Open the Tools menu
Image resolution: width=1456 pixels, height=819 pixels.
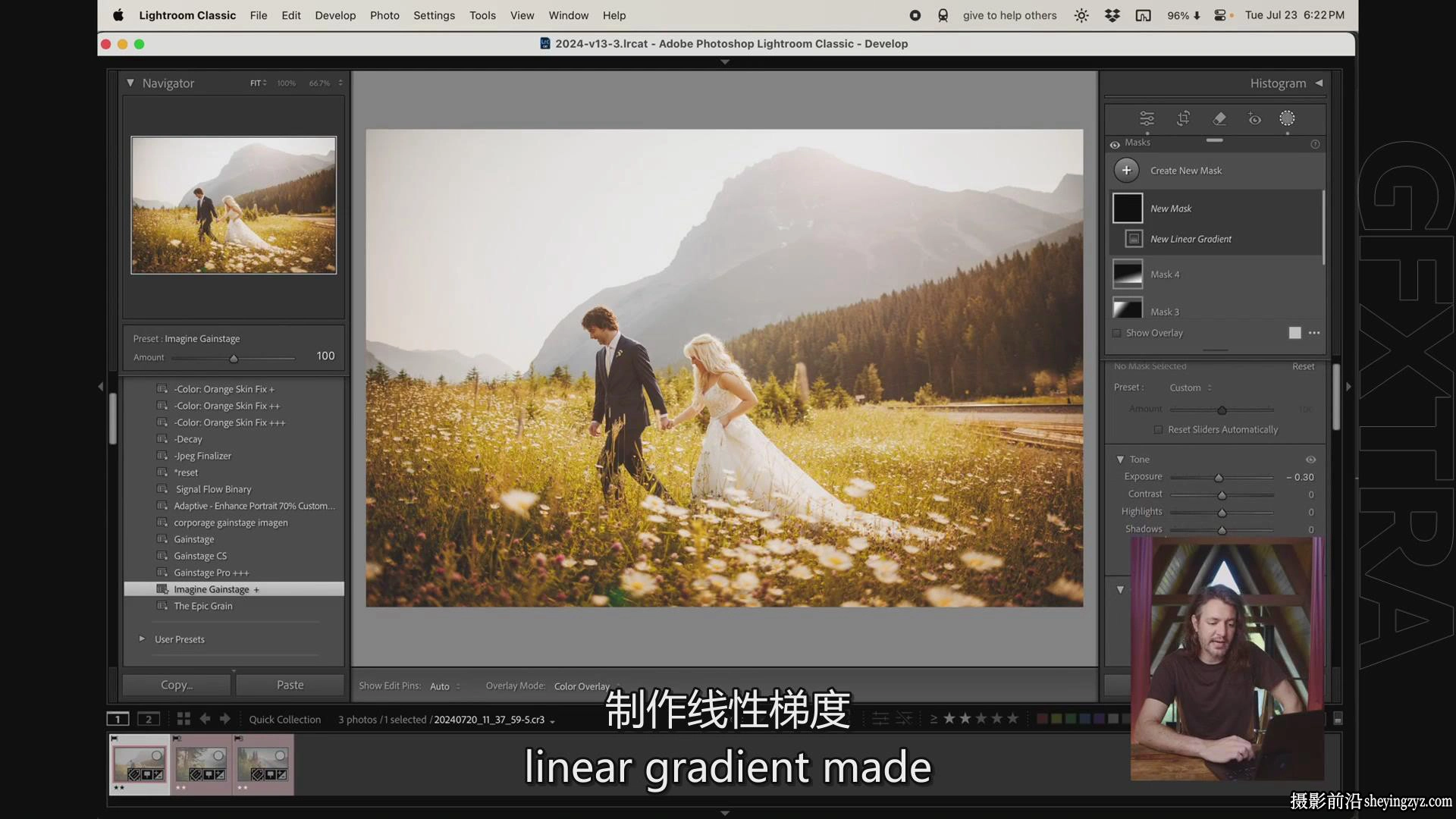click(482, 15)
